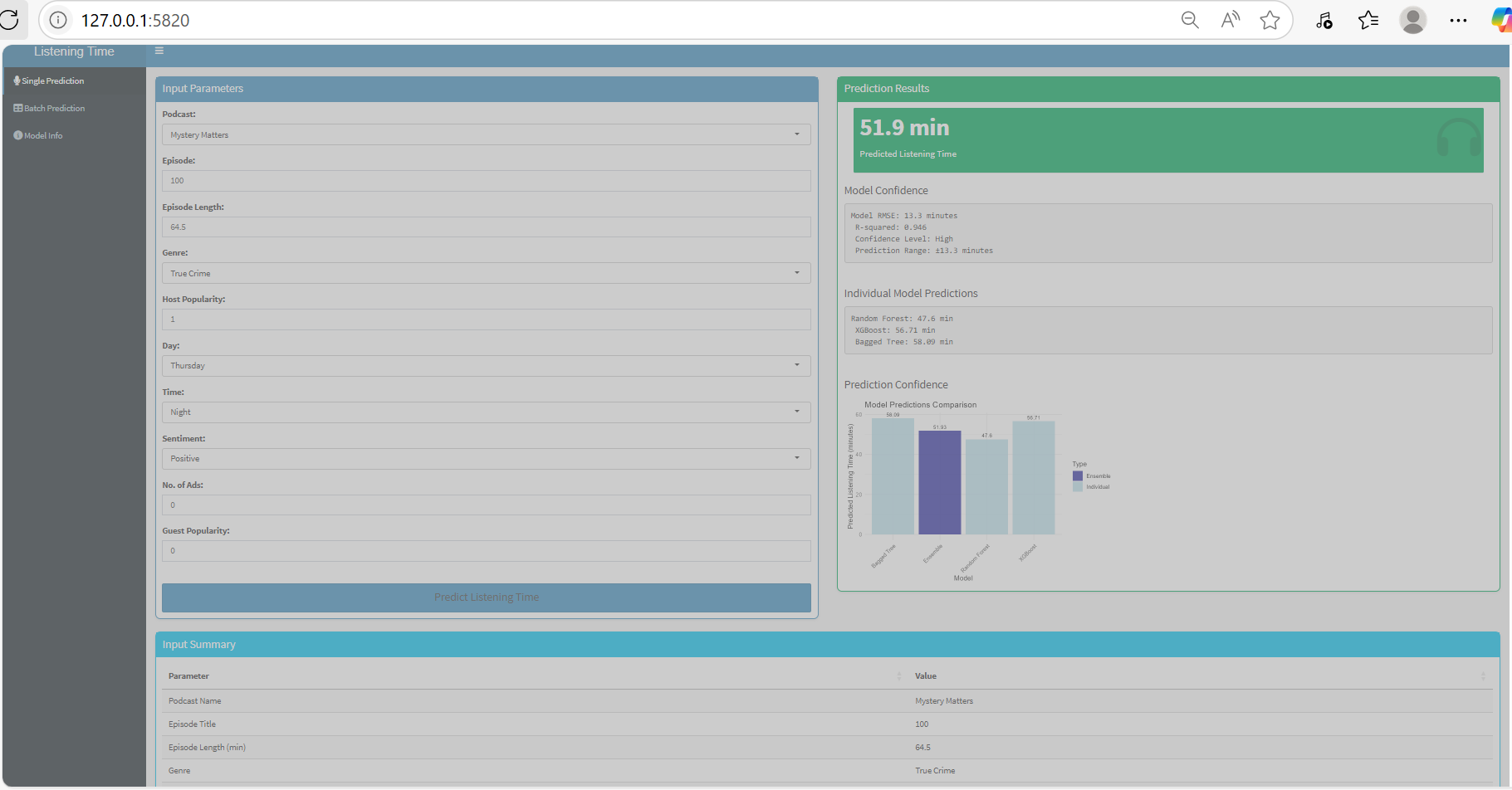
Task: Click the Ensemble bar in the chart
Action: tap(939, 482)
